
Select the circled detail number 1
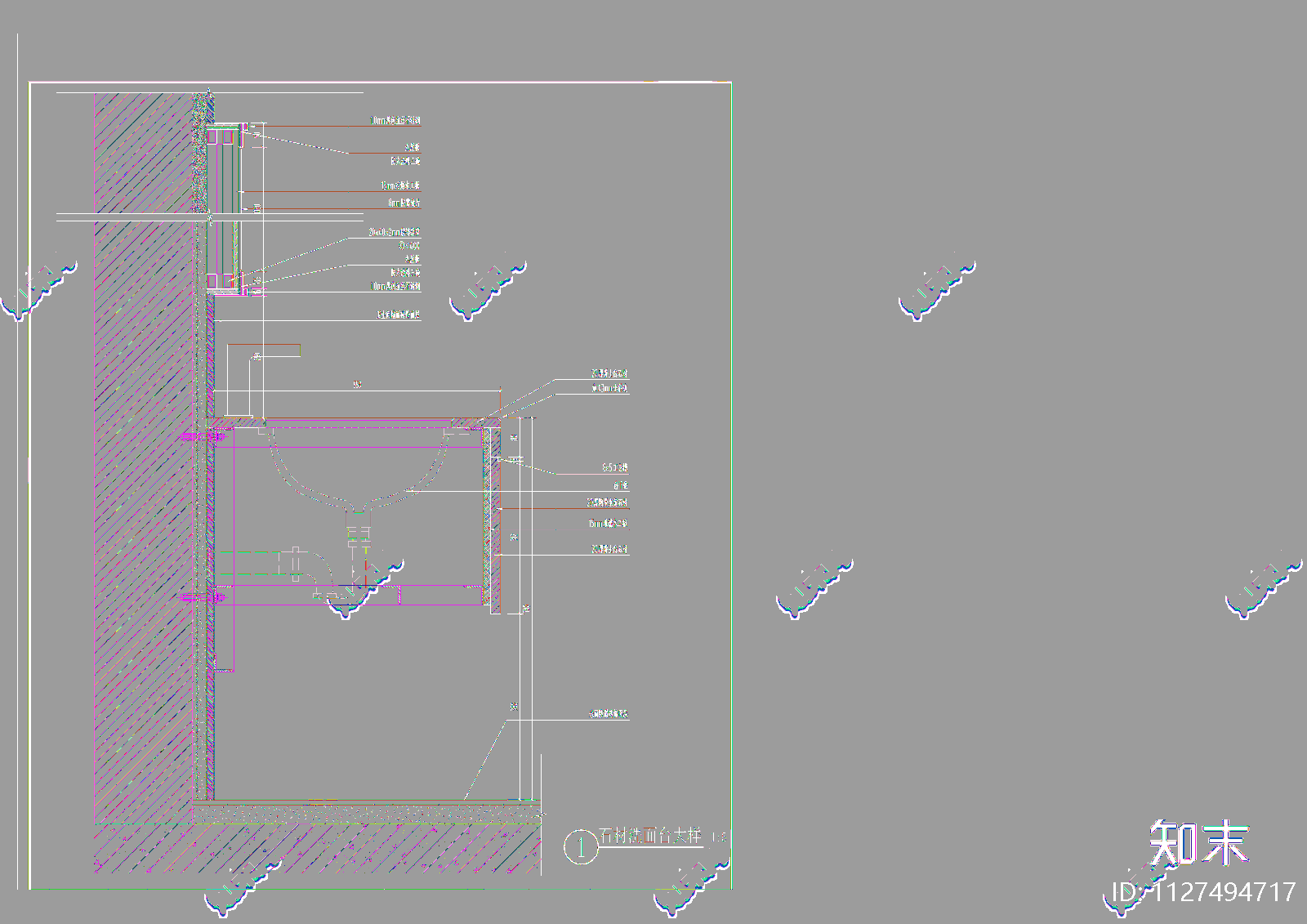(581, 846)
